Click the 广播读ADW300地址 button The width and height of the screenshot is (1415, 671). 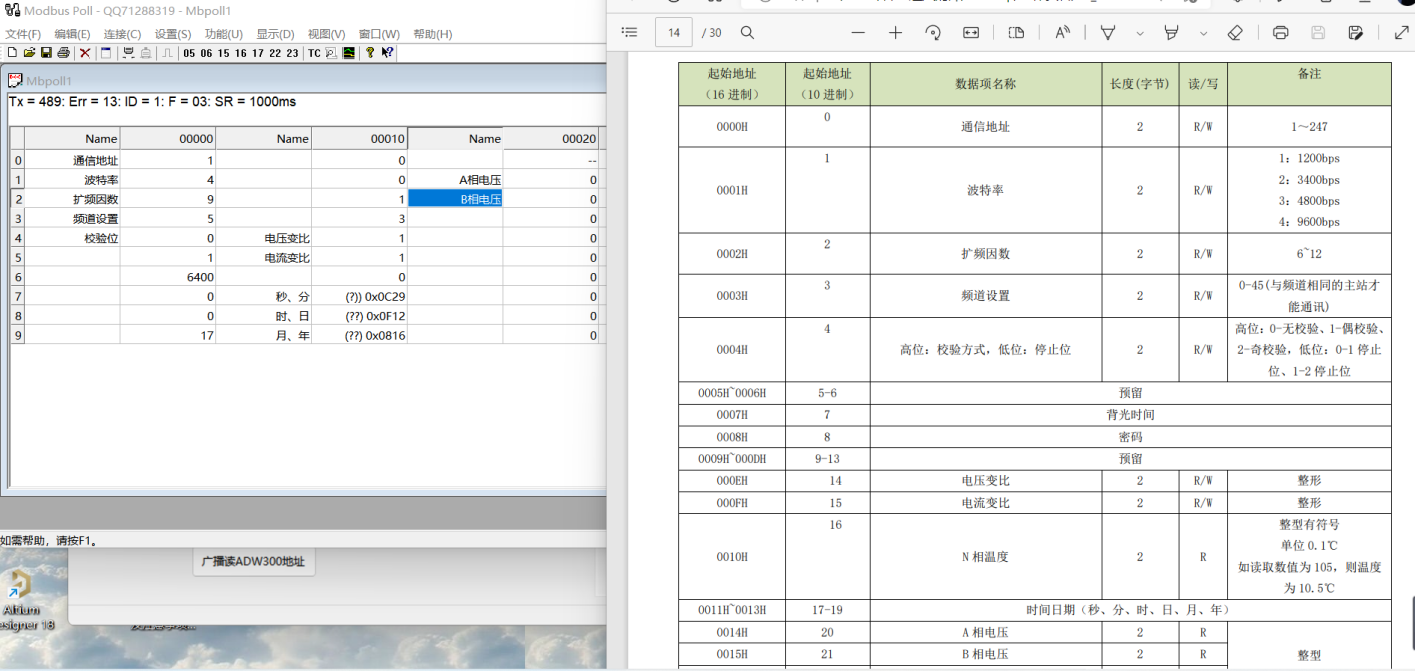pyautogui.click(x=254, y=562)
